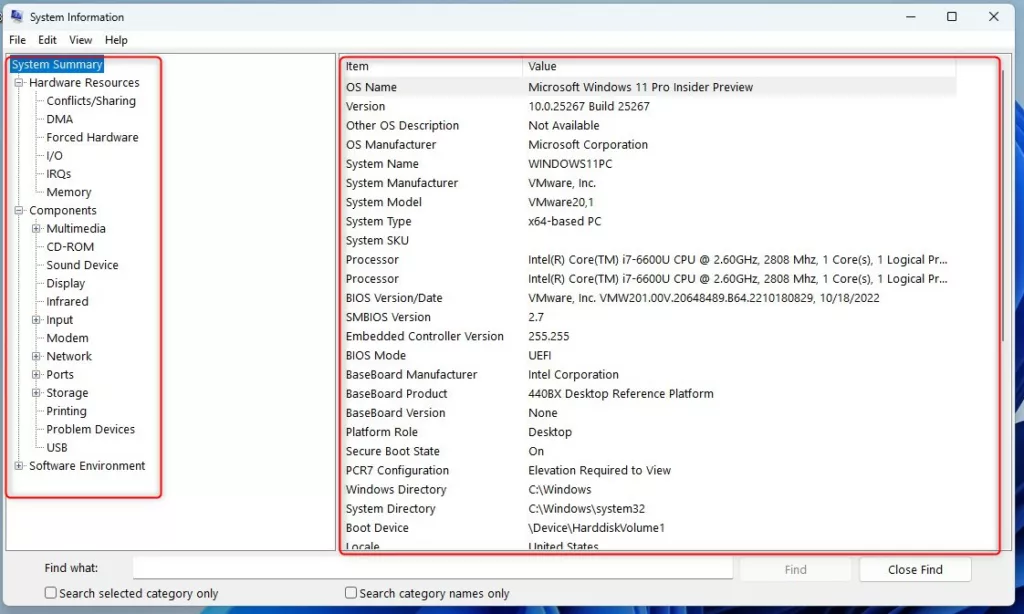Select I/O under Hardware Resources
Screen dimensions: 1024x614
tap(54, 155)
